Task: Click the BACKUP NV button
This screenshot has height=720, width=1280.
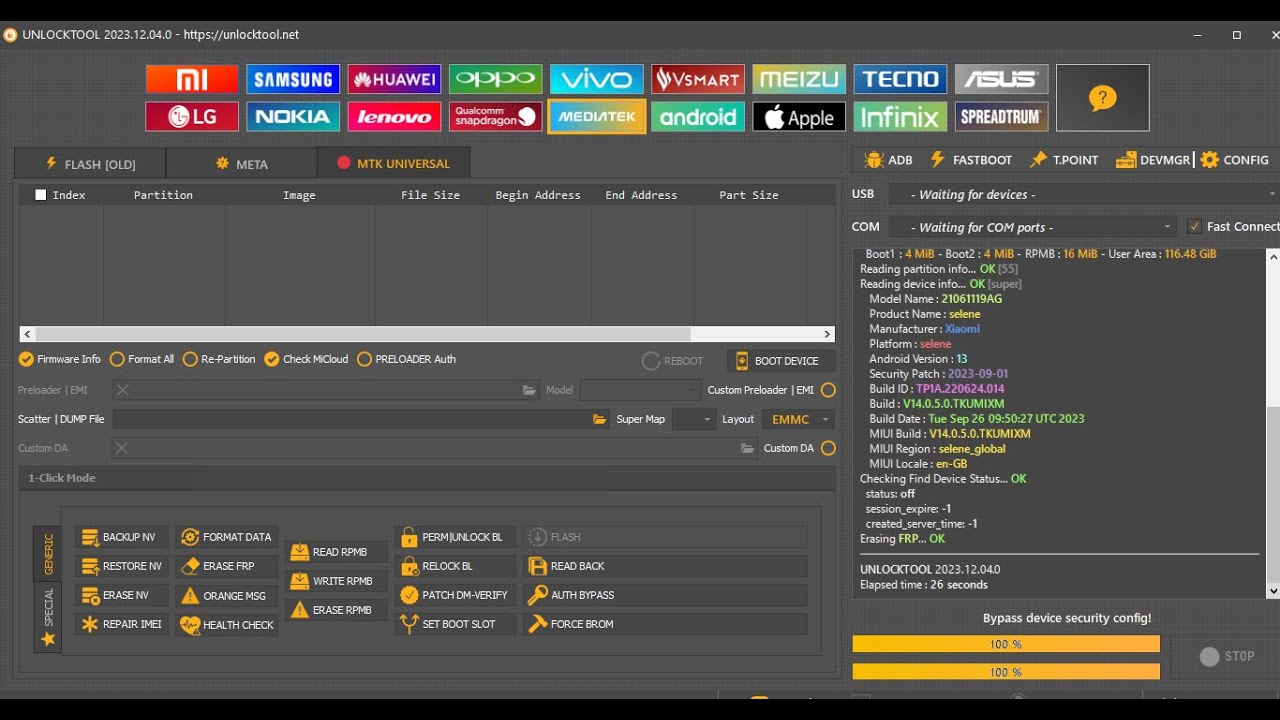Action: [x=121, y=537]
